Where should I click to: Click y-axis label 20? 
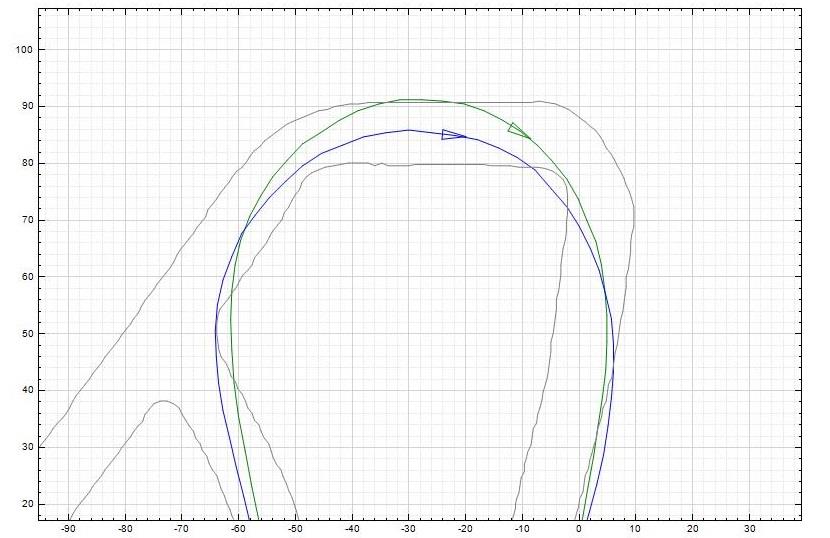(26, 504)
